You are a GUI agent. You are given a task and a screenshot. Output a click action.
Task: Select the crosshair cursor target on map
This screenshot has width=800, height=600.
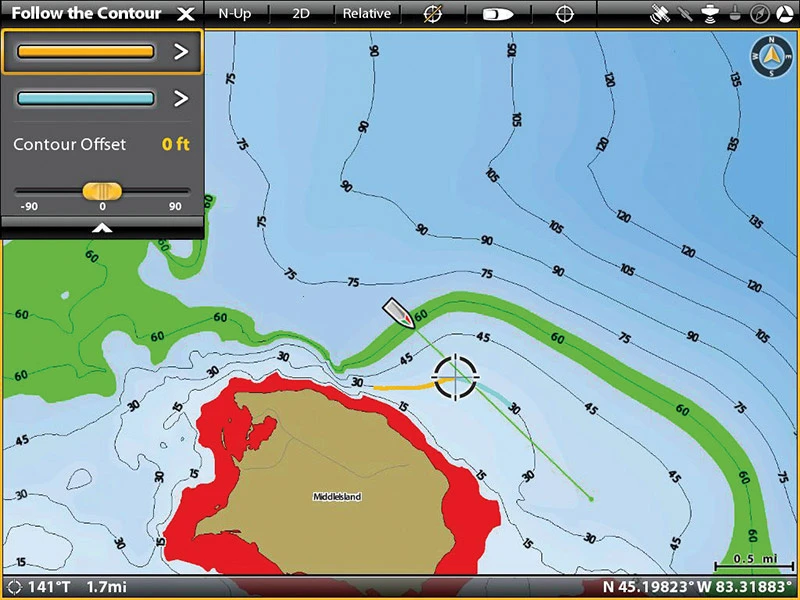[456, 378]
